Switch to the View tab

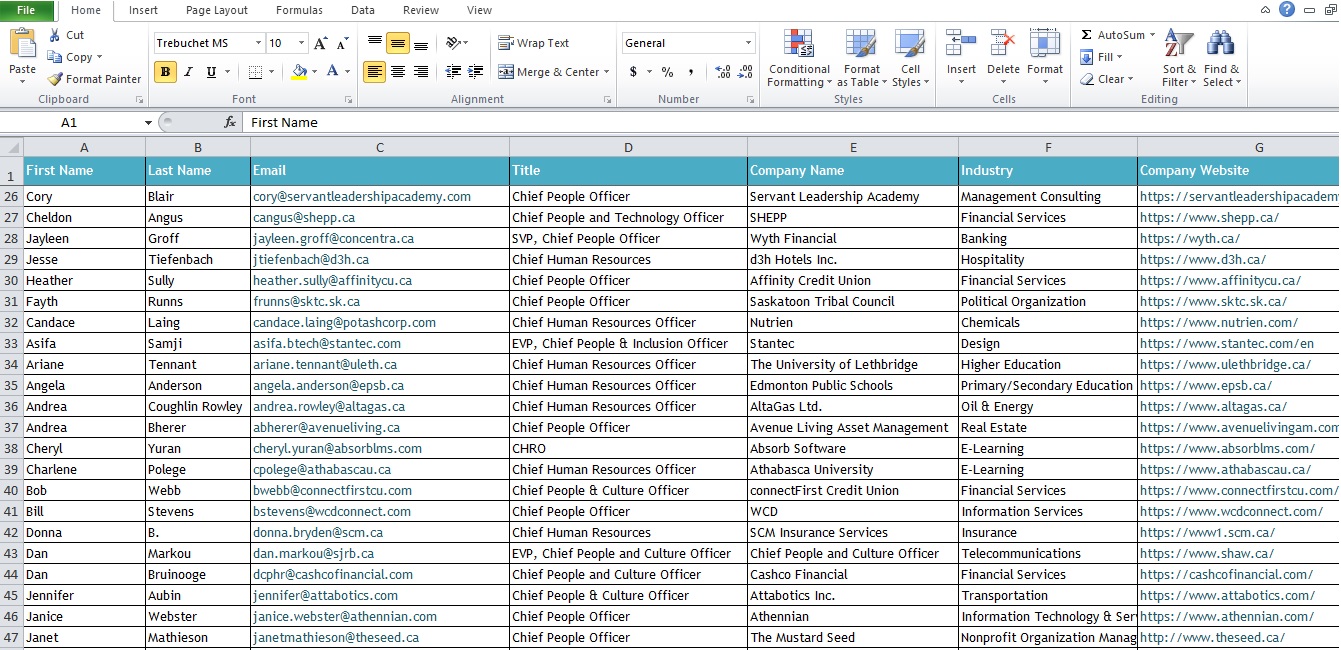[x=479, y=10]
